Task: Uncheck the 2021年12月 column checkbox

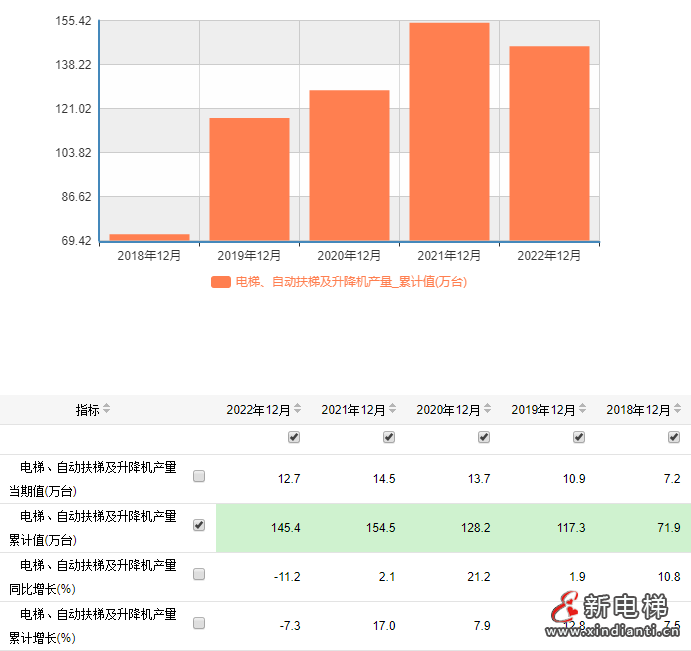Action: (x=389, y=437)
